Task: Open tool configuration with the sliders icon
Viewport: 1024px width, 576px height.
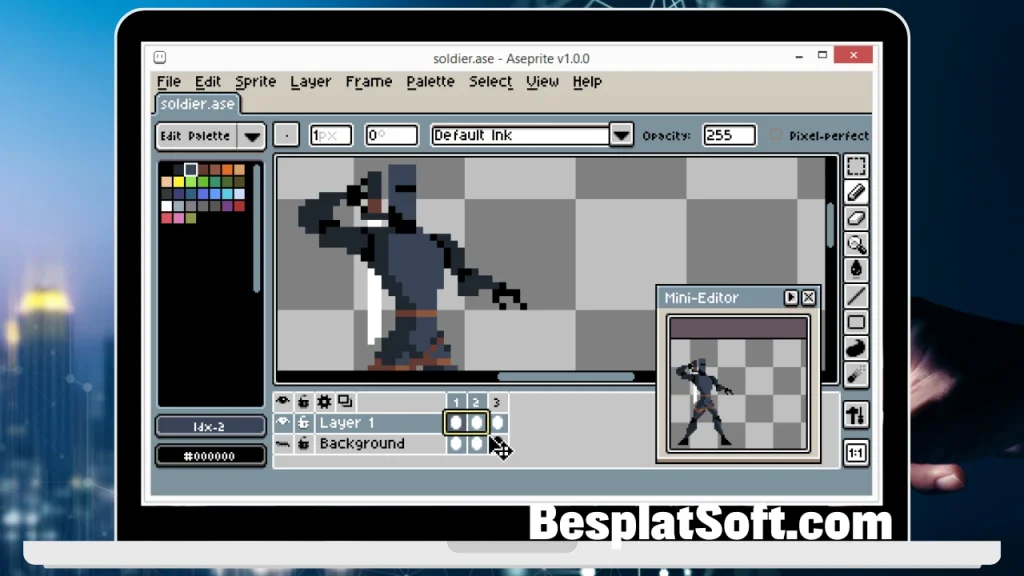Action: pyautogui.click(x=856, y=414)
